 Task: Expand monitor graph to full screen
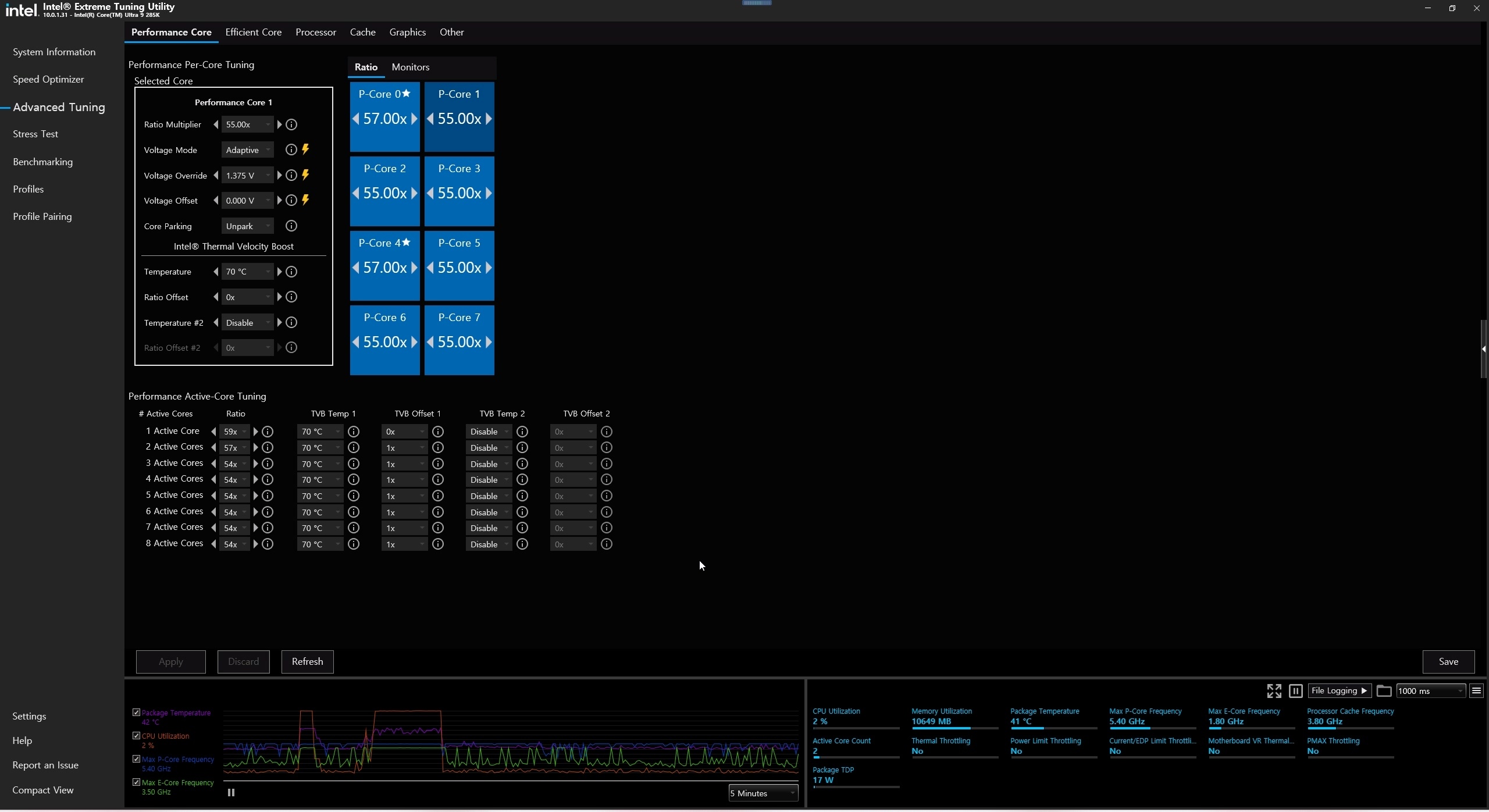click(x=1274, y=690)
